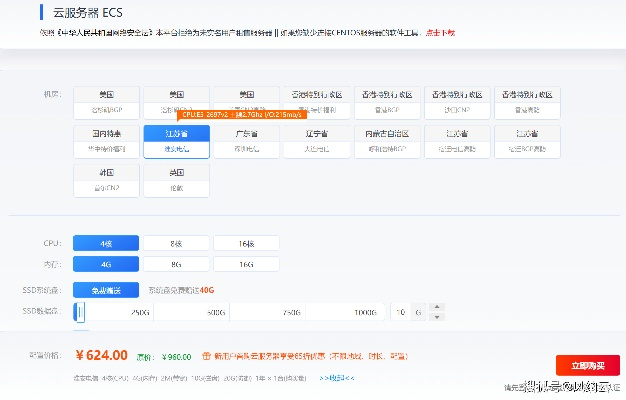Screen dimensions: 626x400
Task: Select the 香港特别行政区 香港高防 datacenter card
Action: click(x=527, y=103)
